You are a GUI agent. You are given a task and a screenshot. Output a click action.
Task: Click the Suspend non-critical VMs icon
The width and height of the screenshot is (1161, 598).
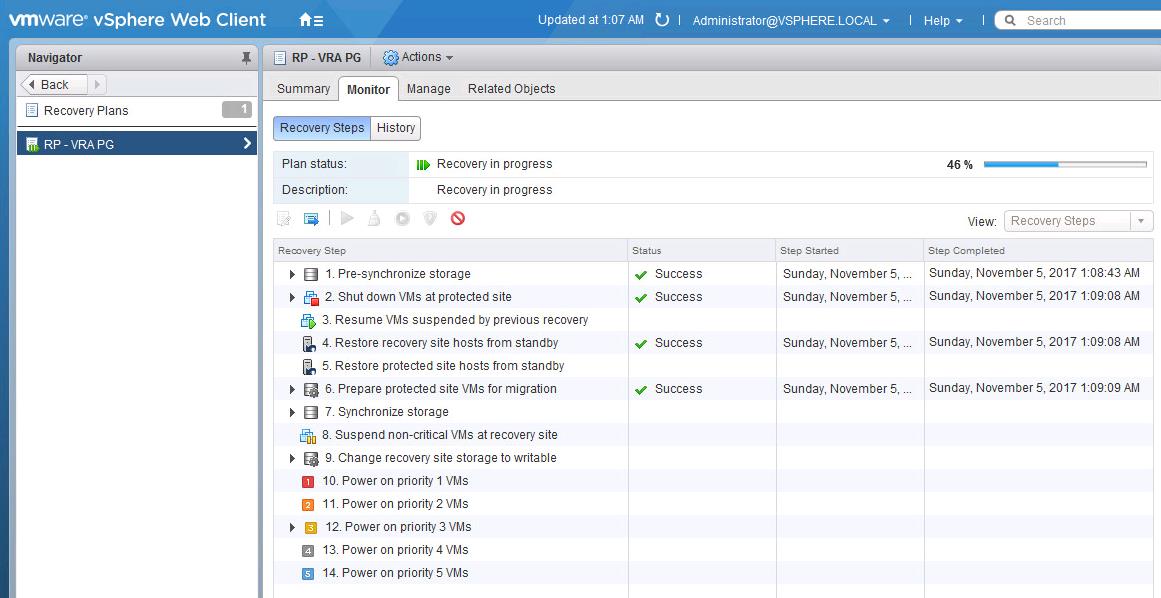[308, 435]
